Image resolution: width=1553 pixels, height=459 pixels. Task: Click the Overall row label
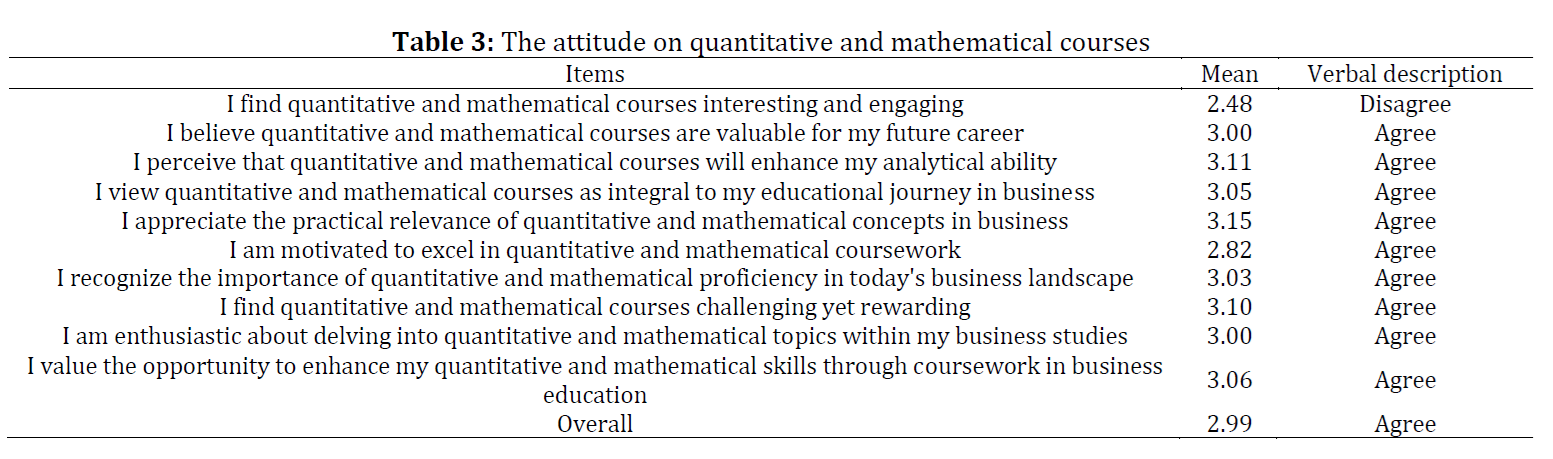point(595,424)
